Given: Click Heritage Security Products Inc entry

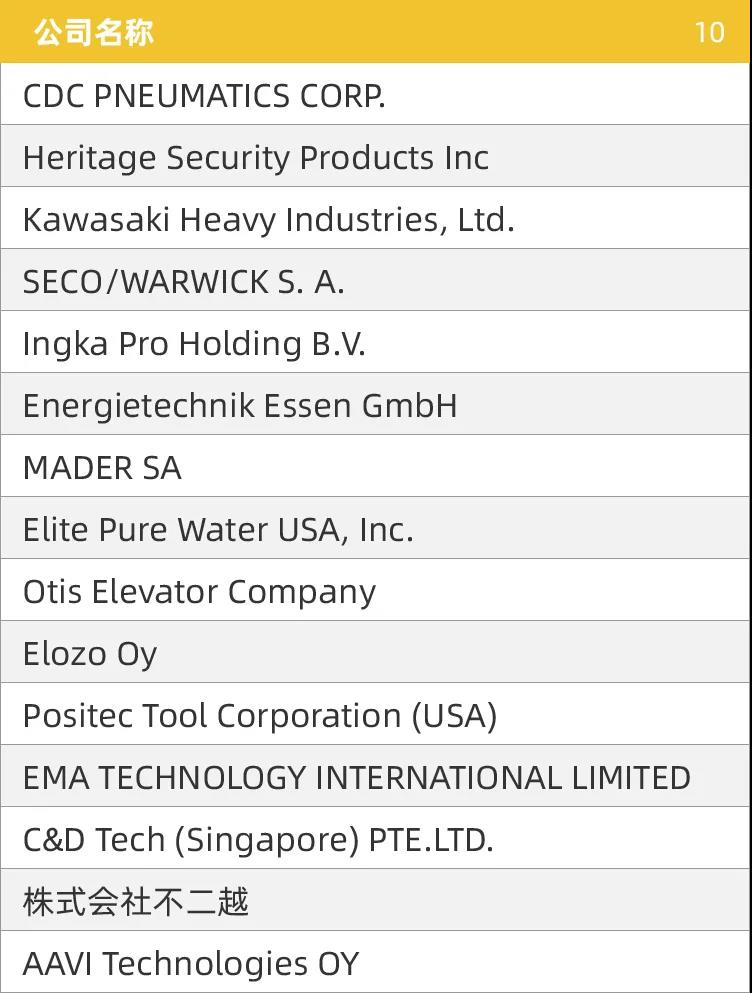Looking at the screenshot, I should [376, 156].
